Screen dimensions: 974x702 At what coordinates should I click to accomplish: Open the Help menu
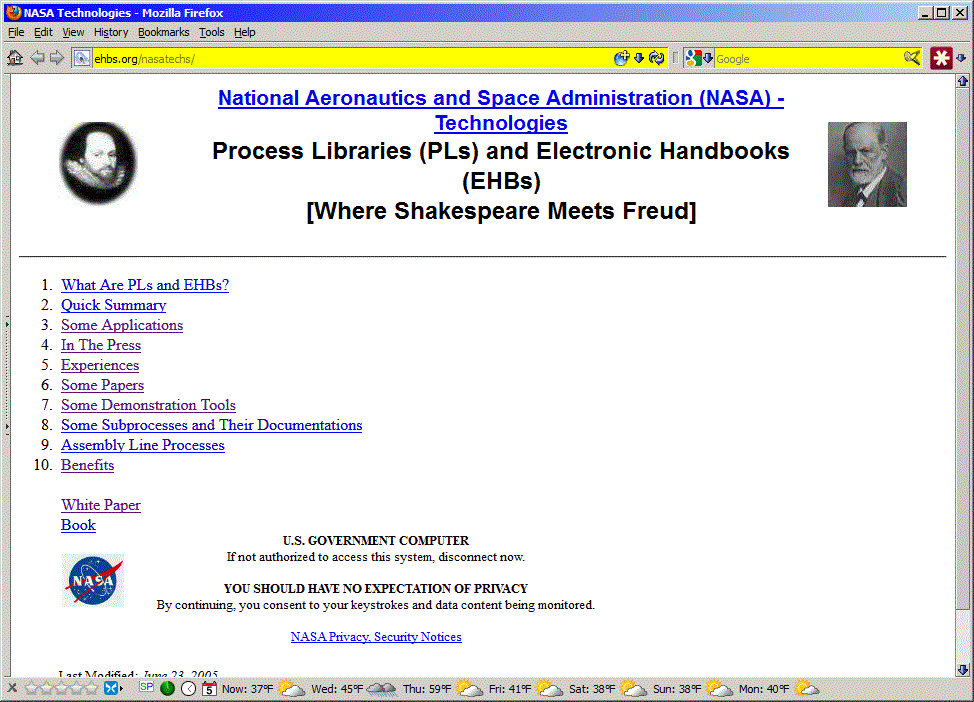245,32
